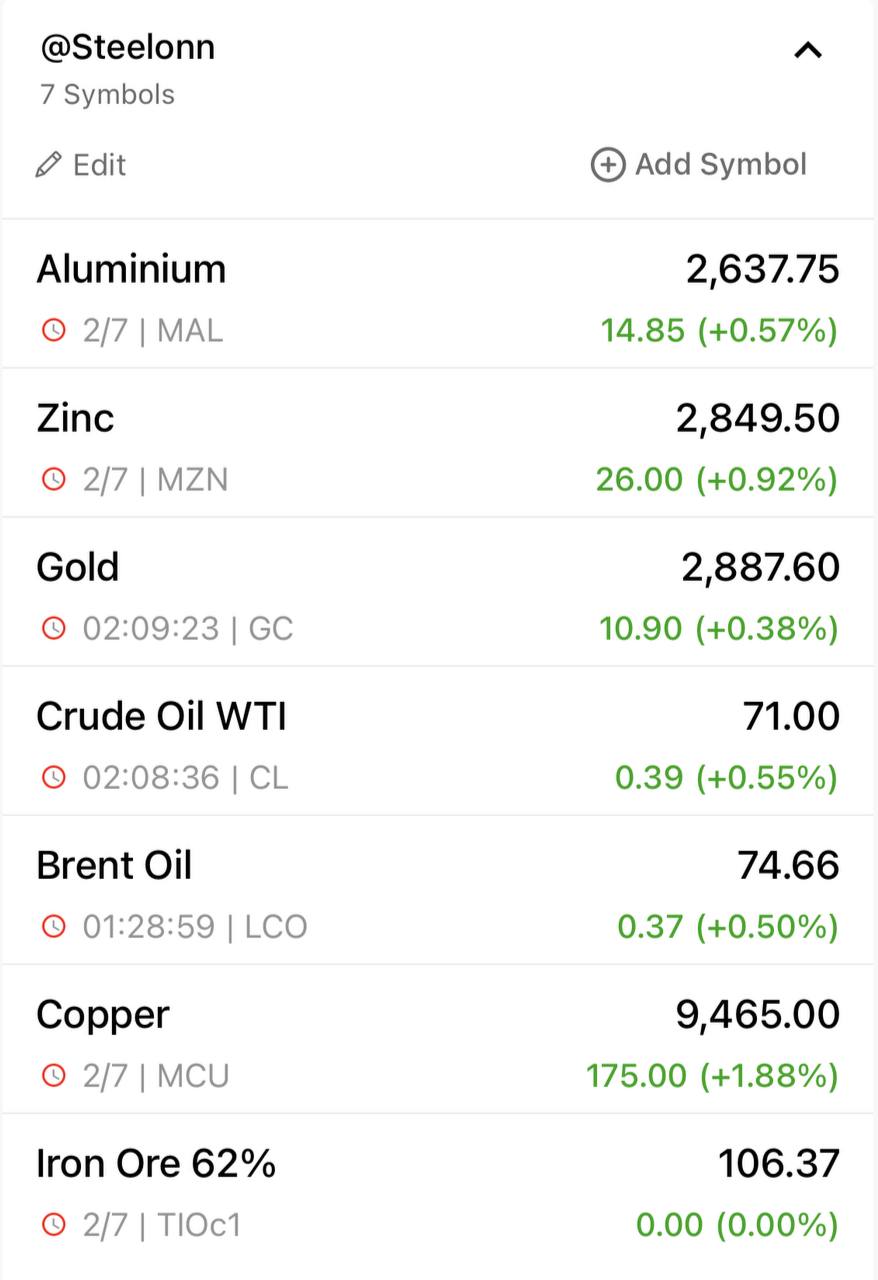Collapse the @Steelonn watchlist chevron
The width and height of the screenshot is (878, 1280).
pyautogui.click(x=807, y=50)
